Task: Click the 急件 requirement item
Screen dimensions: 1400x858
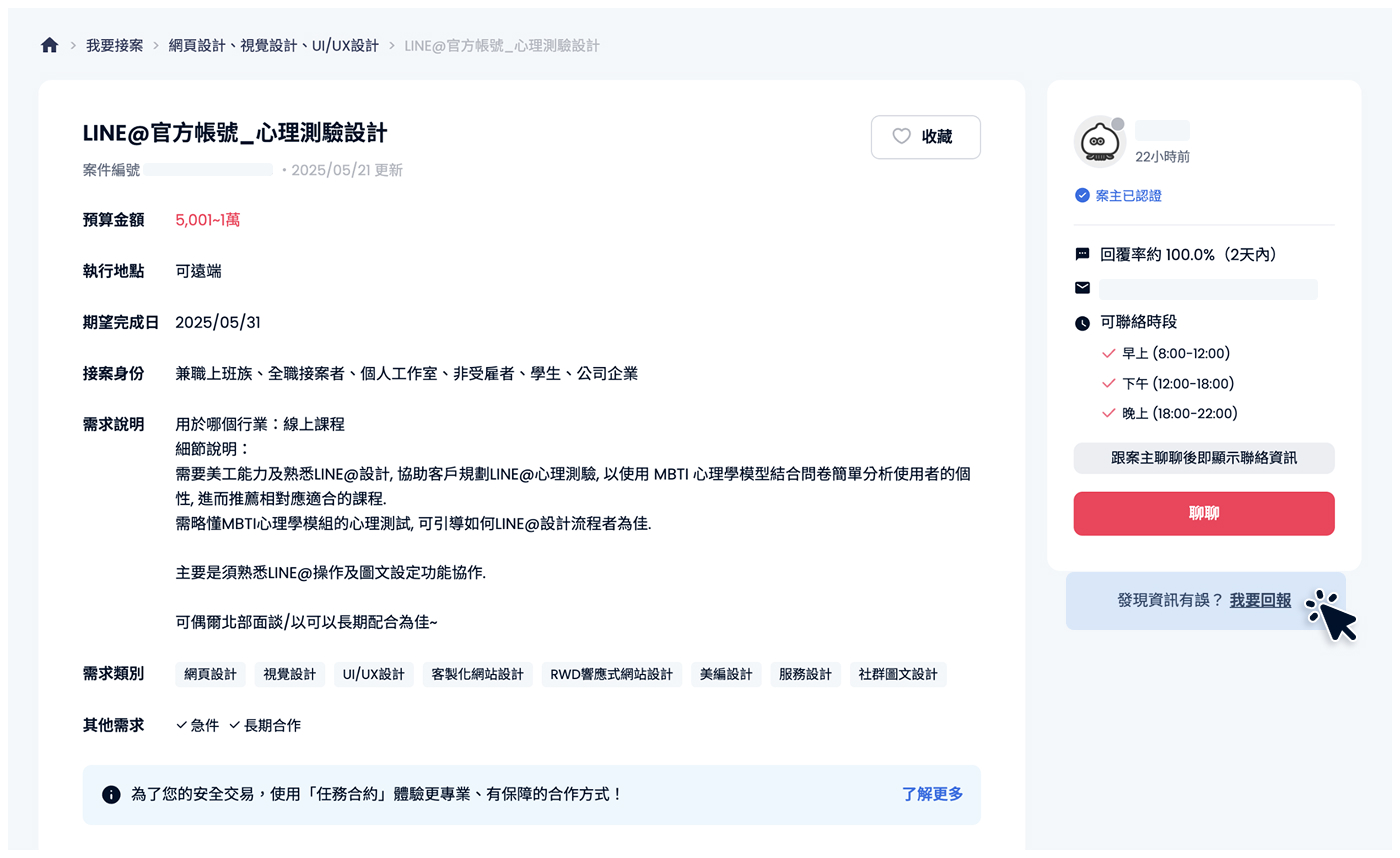Action: (197, 725)
